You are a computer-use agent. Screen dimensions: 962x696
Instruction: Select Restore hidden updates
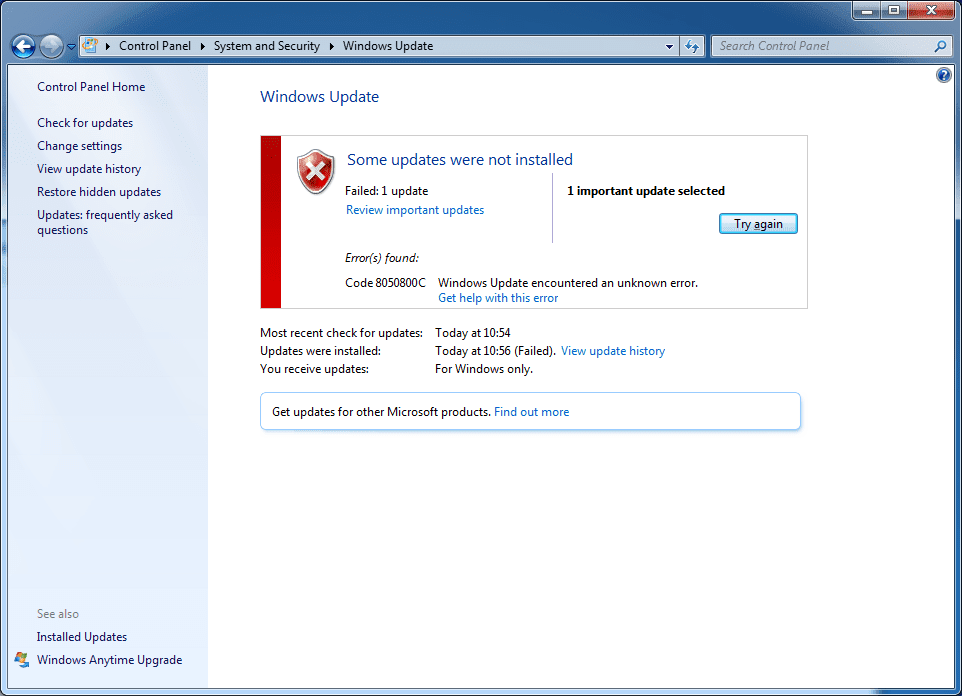click(x=98, y=191)
